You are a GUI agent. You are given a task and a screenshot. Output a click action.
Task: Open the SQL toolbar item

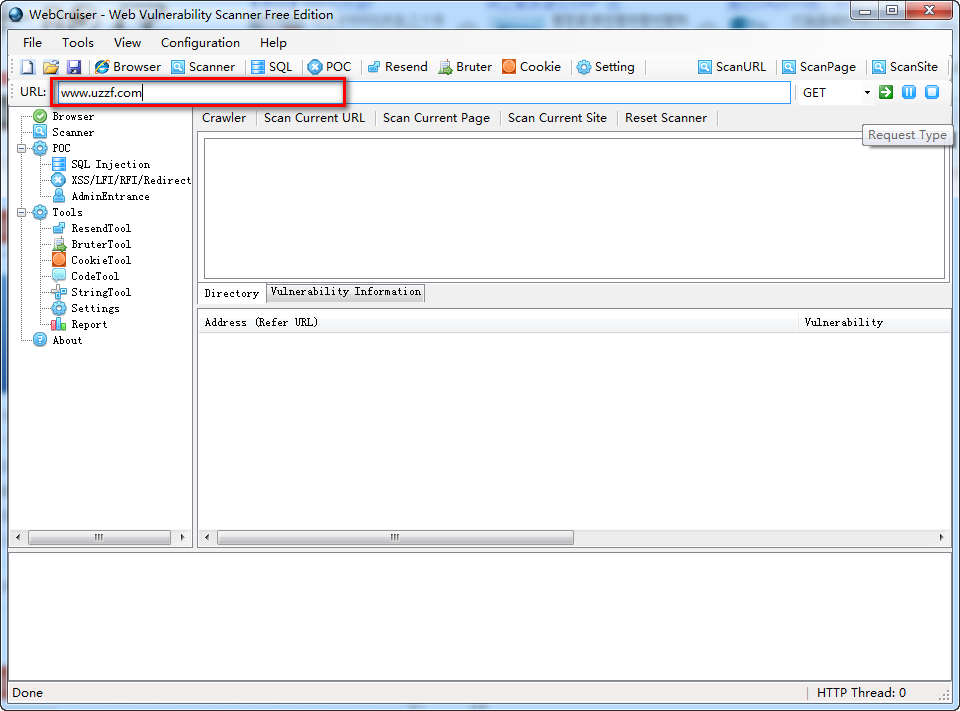271,67
